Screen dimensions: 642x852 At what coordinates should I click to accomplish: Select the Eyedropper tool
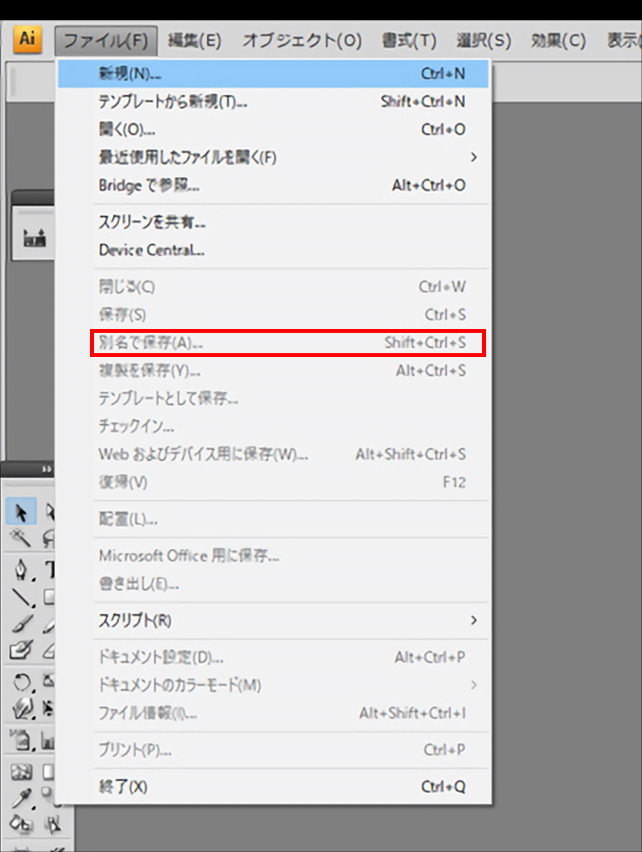click(22, 798)
